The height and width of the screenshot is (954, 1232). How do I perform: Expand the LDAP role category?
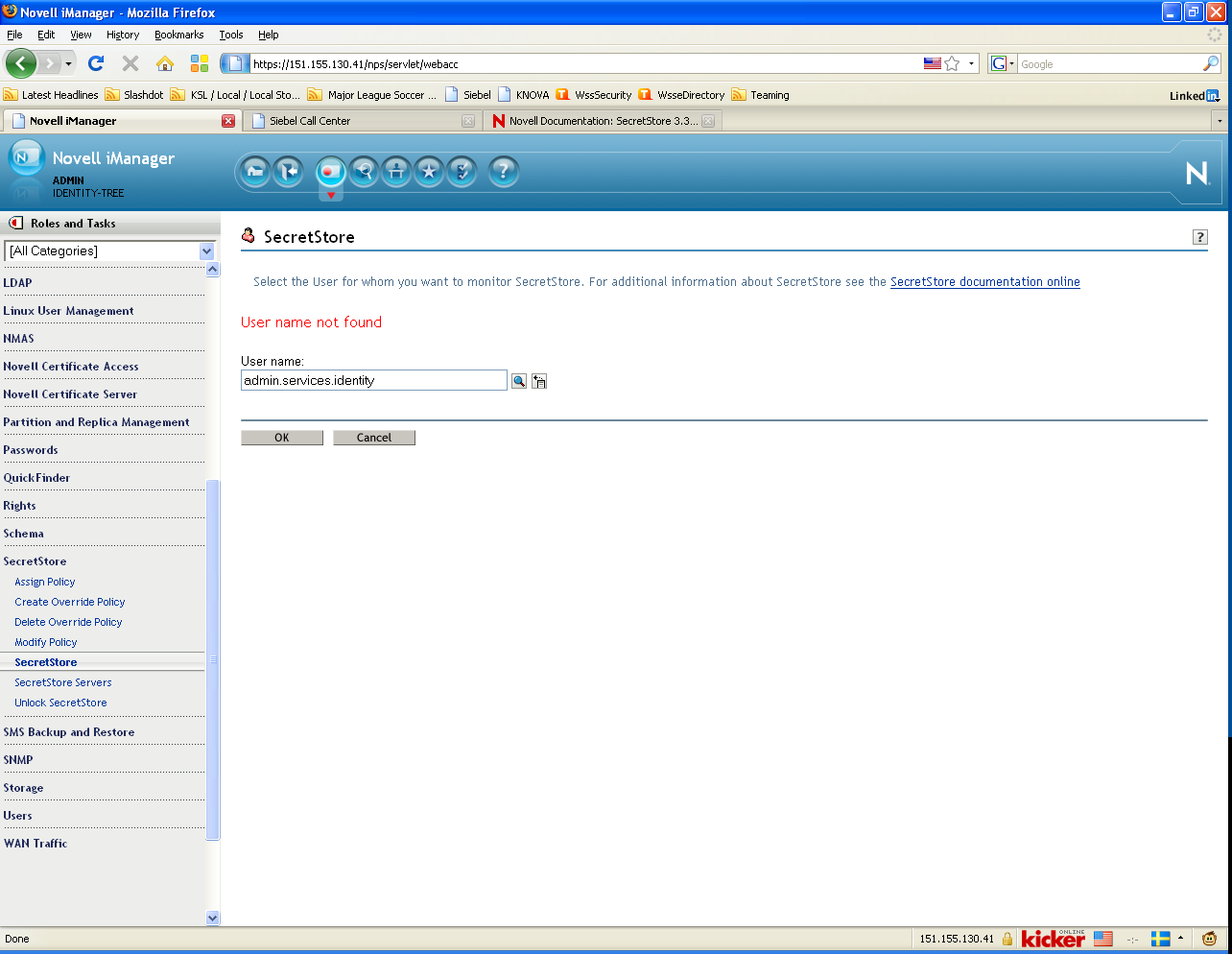click(x=17, y=283)
